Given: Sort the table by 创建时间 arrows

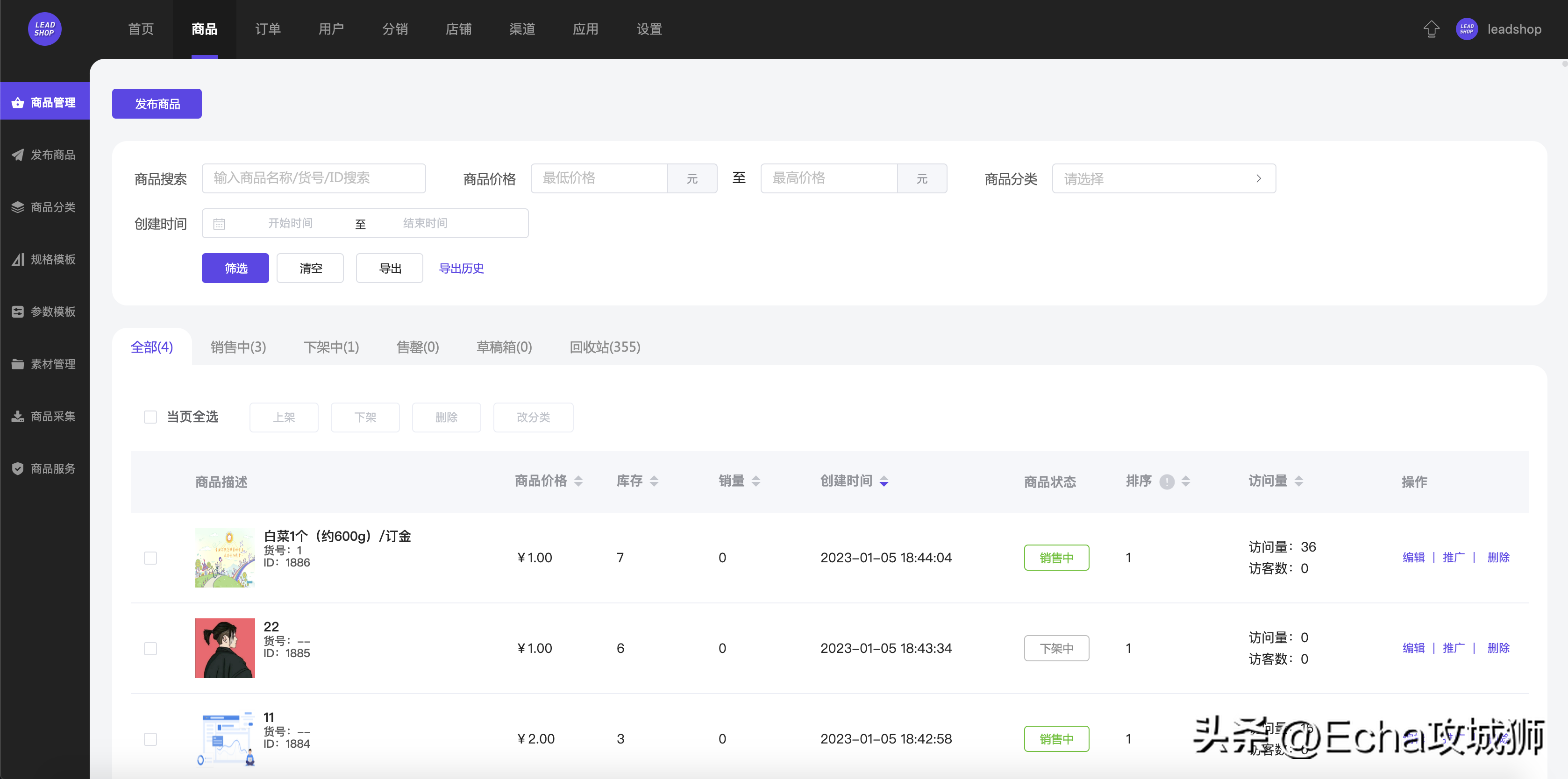Looking at the screenshot, I should click(x=884, y=482).
